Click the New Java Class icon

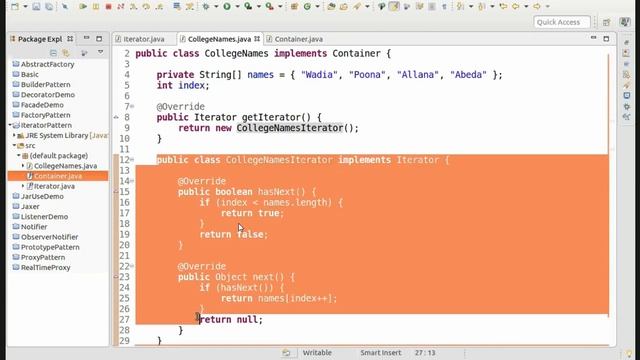pos(307,6)
